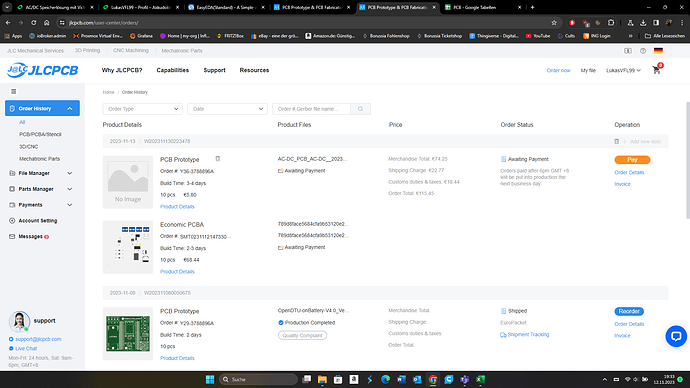This screenshot has height=388, width=690.
Task: Open the Date filter dropdown
Action: pos(227,109)
